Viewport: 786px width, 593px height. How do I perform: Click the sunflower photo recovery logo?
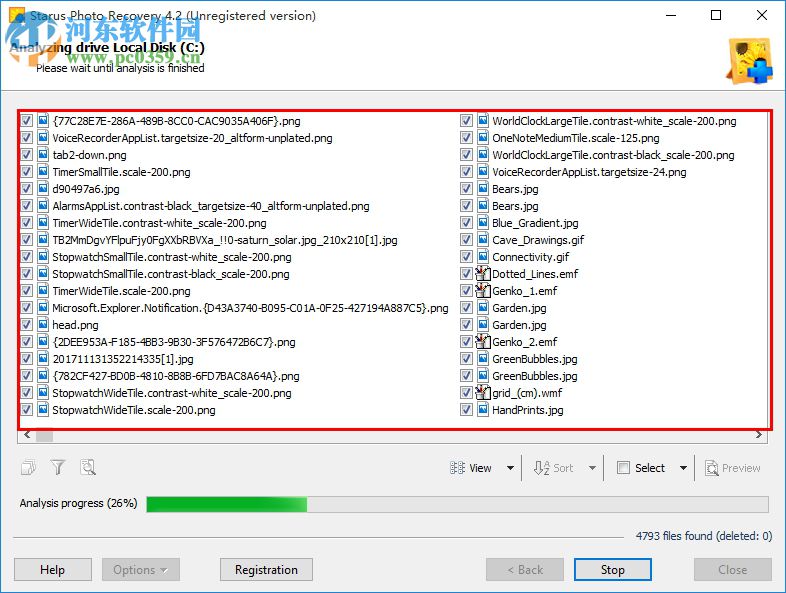tap(749, 61)
